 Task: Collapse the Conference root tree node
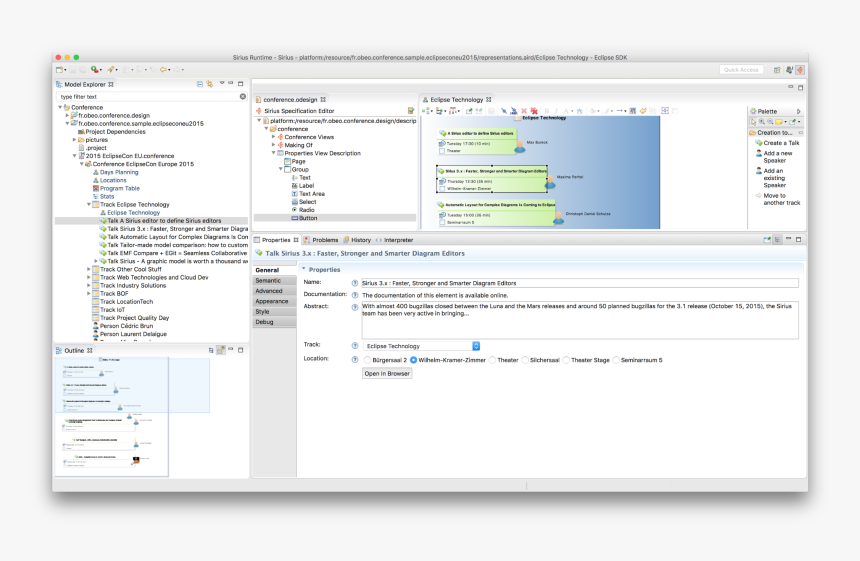click(x=60, y=107)
